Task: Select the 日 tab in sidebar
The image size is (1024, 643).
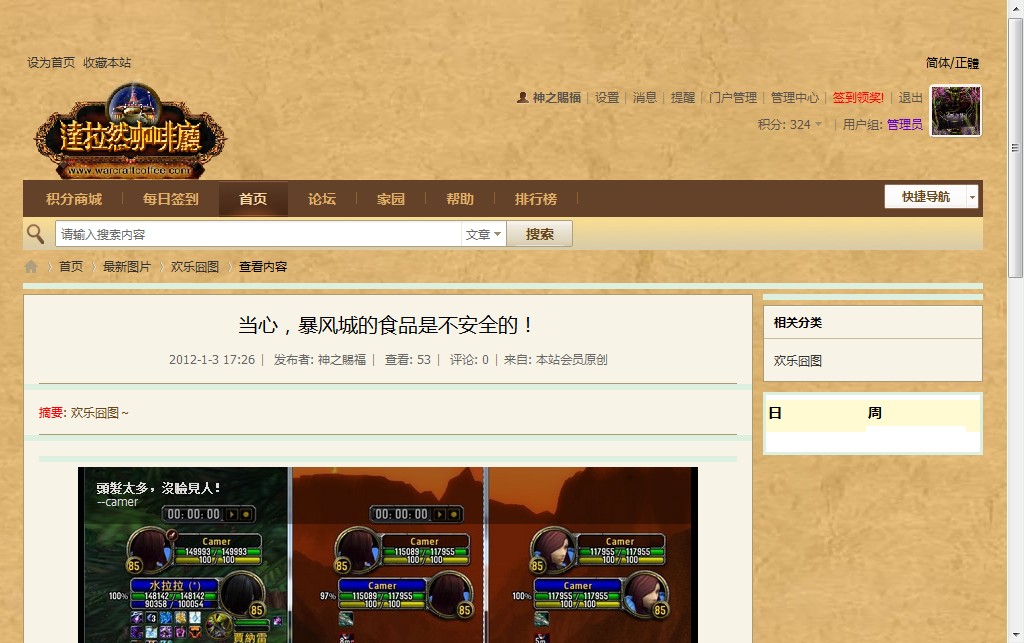Action: pyautogui.click(x=775, y=413)
